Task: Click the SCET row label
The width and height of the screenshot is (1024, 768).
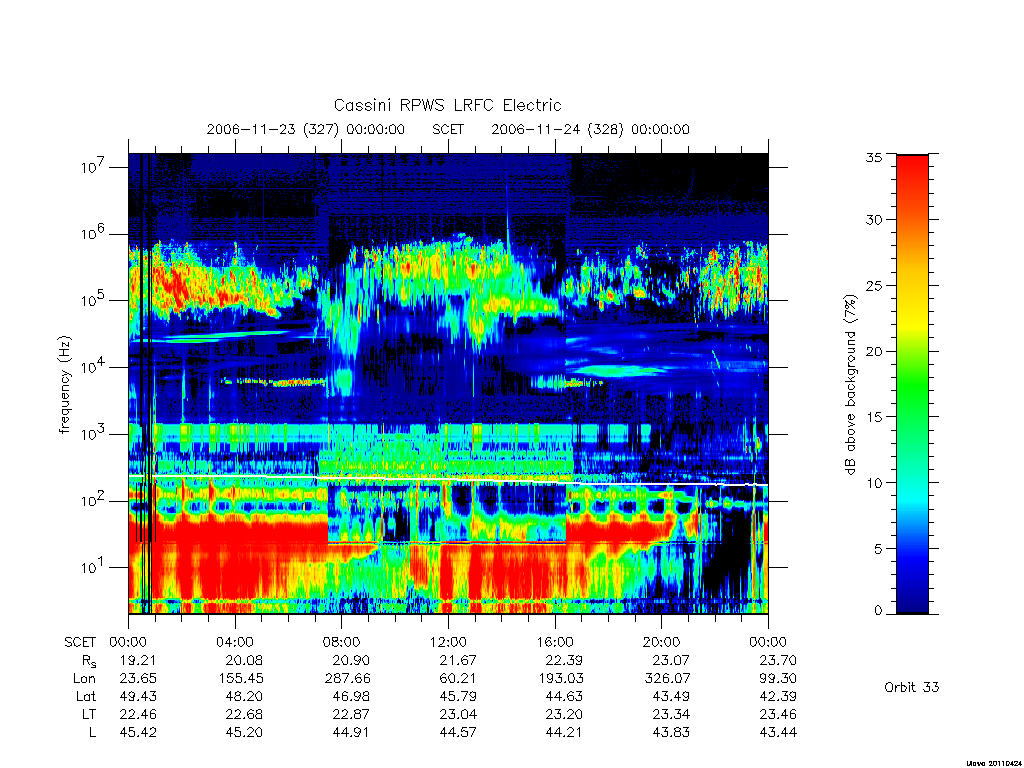Action: [x=80, y=642]
